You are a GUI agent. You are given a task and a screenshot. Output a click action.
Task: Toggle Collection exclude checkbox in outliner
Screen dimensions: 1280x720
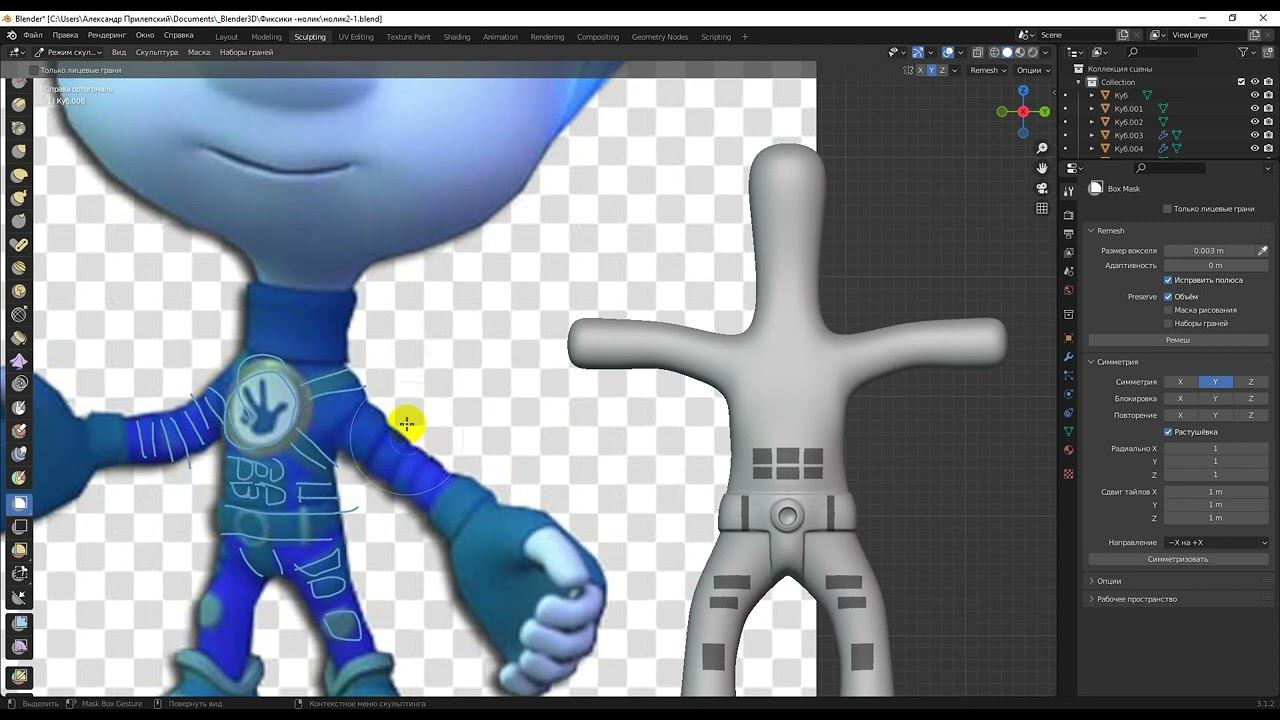click(1241, 82)
